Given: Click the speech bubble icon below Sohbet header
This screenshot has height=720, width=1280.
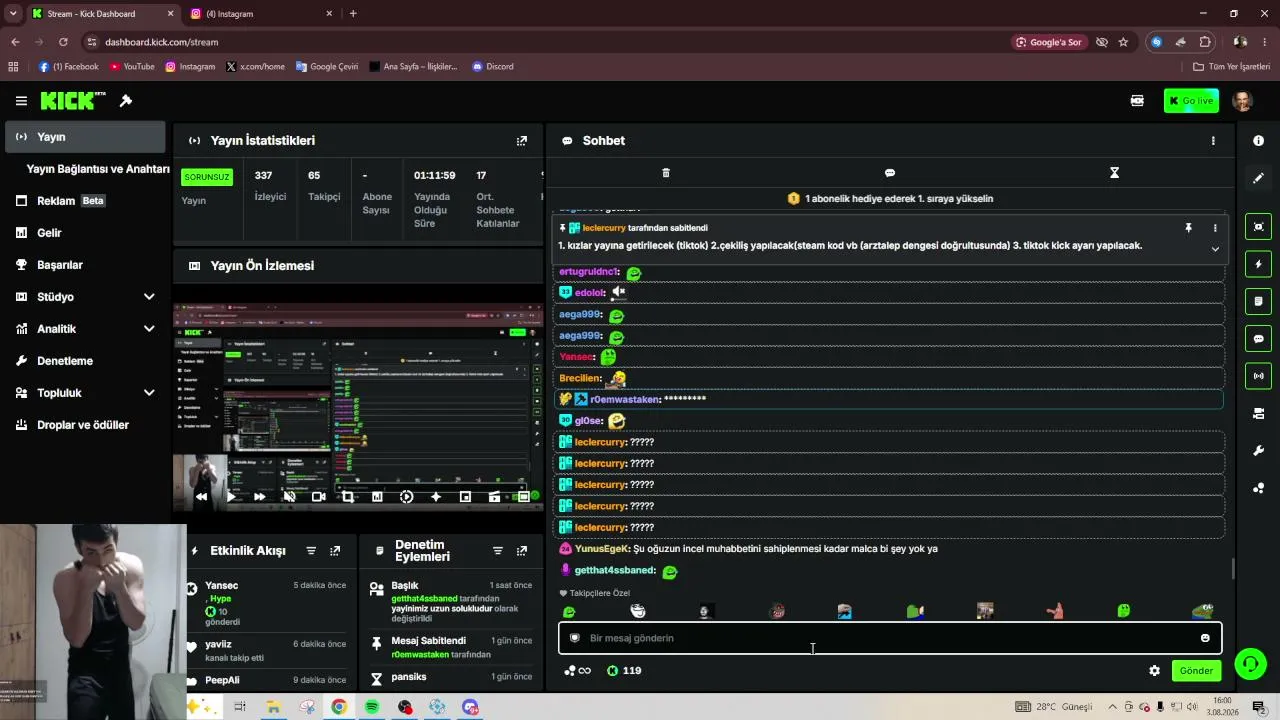Looking at the screenshot, I should tap(890, 173).
